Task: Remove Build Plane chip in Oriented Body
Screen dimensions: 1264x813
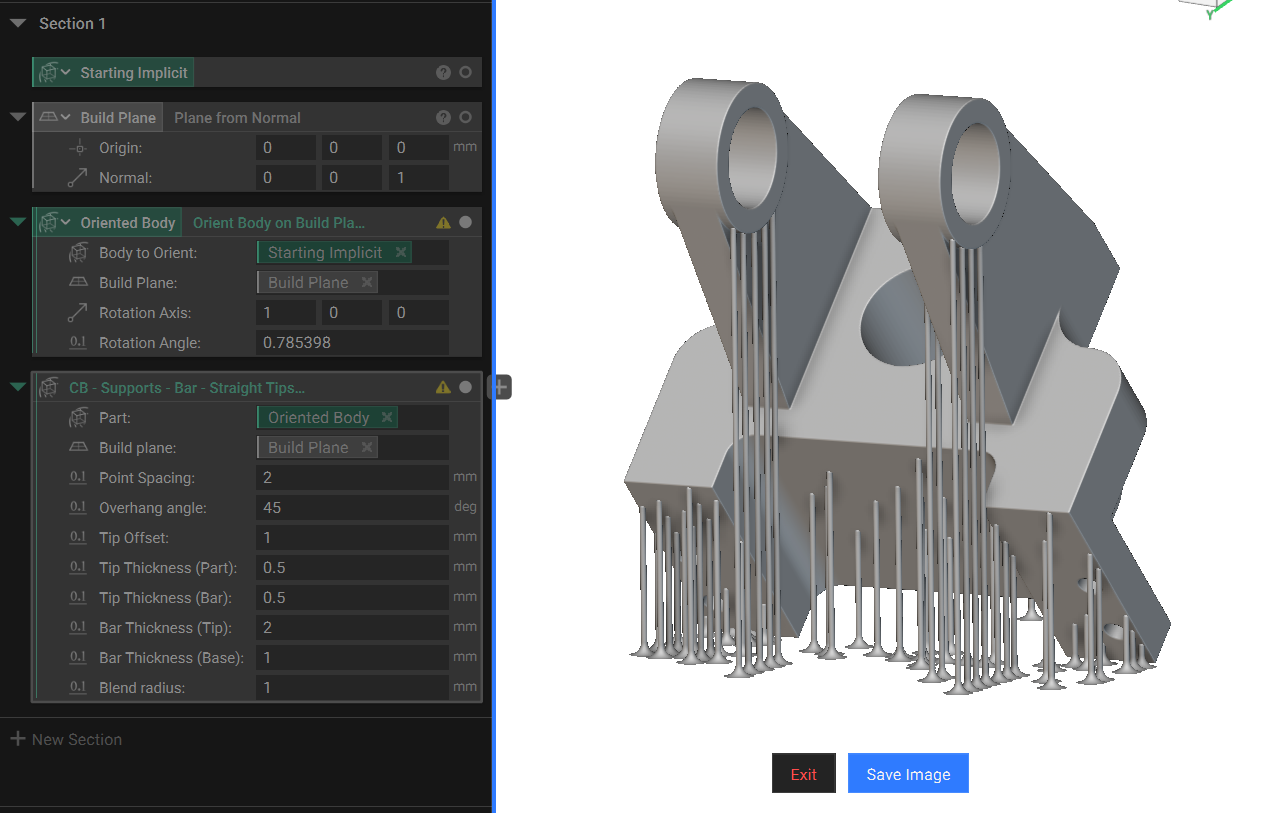Action: [366, 282]
